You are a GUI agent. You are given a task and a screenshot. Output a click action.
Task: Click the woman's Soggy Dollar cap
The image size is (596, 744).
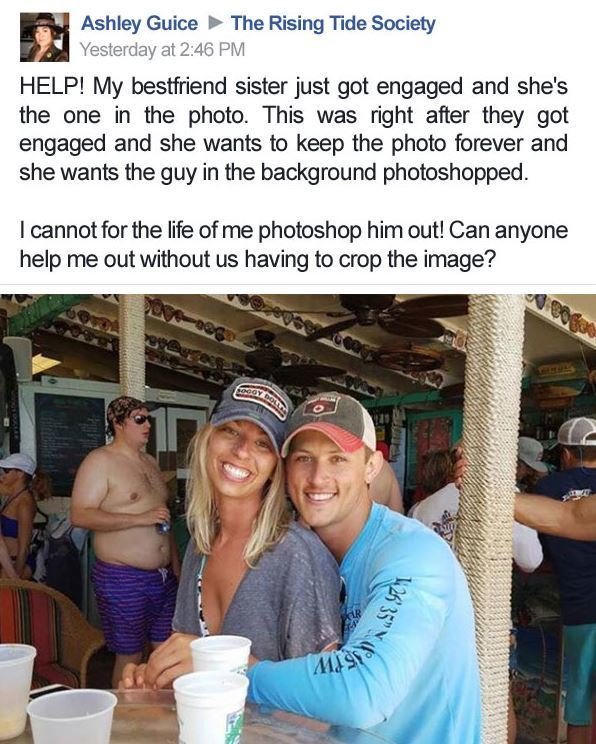[x=251, y=407]
